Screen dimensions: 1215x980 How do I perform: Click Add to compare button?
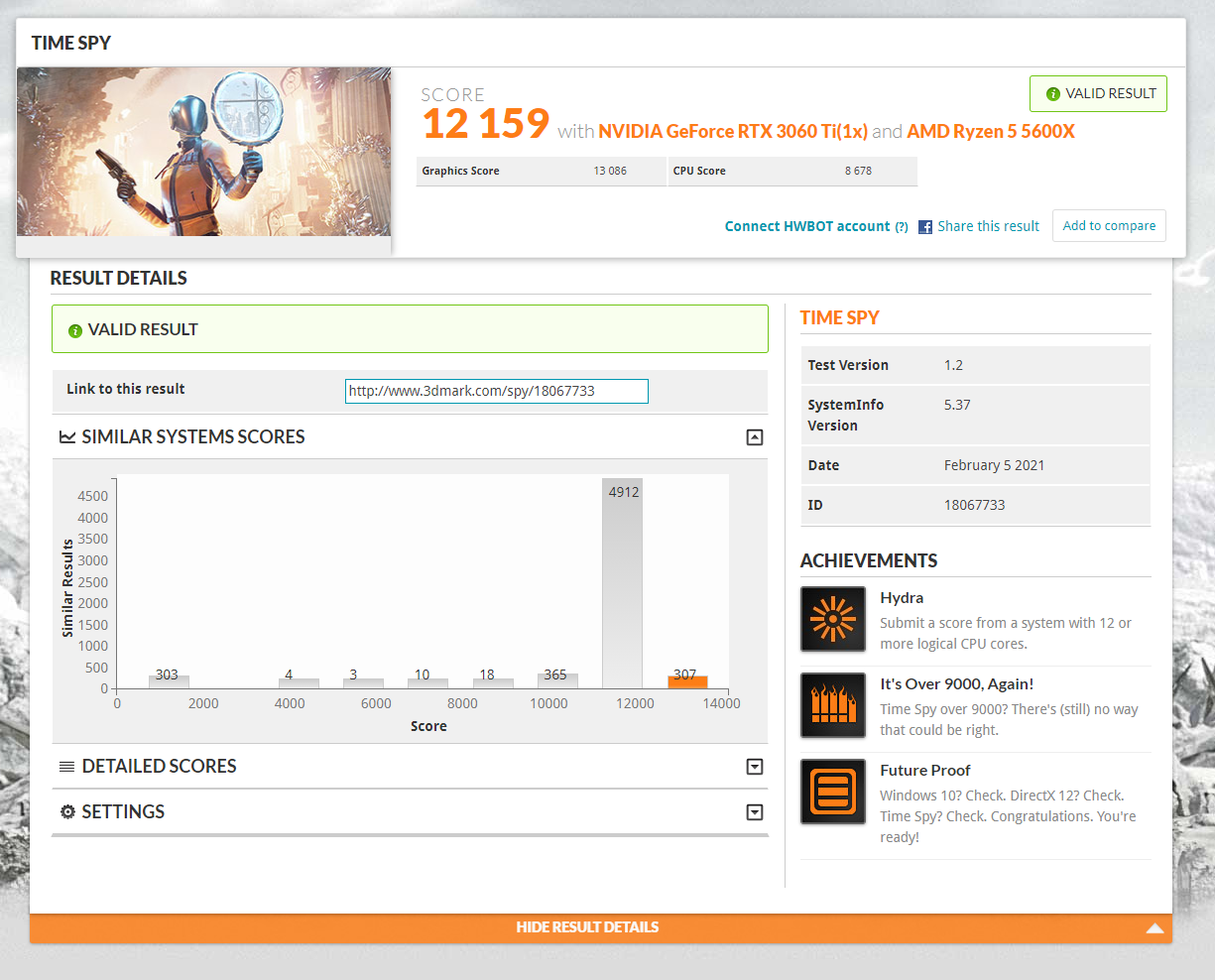click(1109, 225)
